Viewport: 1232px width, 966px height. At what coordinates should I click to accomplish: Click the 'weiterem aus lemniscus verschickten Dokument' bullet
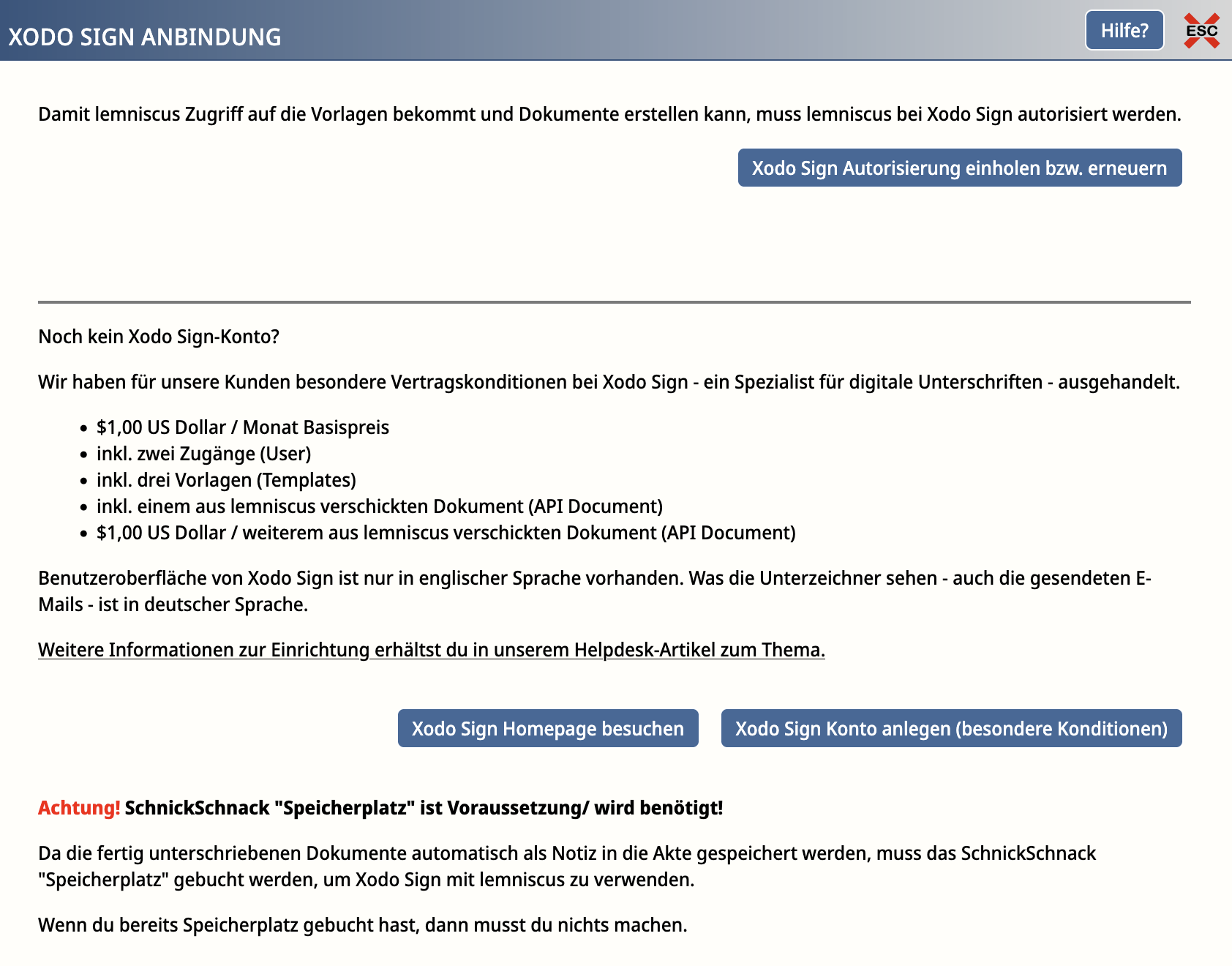446,533
